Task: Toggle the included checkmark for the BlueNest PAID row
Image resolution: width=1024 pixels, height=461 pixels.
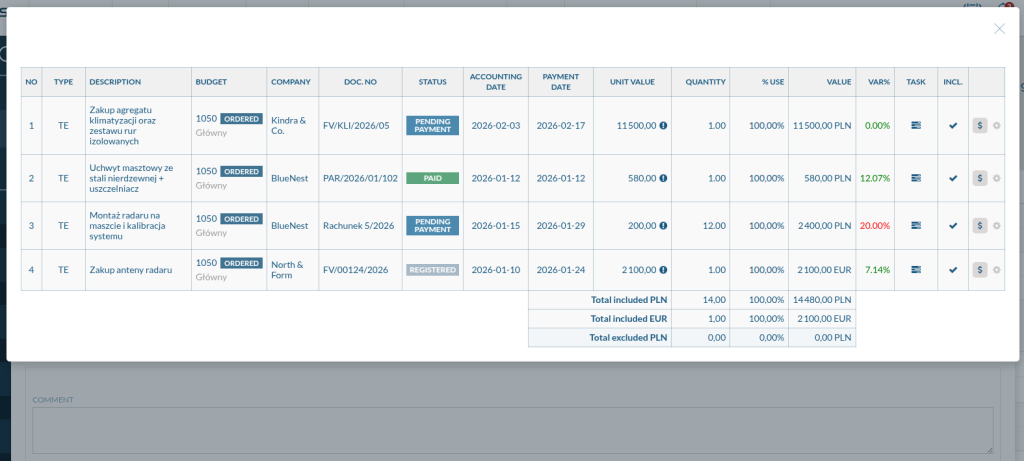Action: (953, 178)
